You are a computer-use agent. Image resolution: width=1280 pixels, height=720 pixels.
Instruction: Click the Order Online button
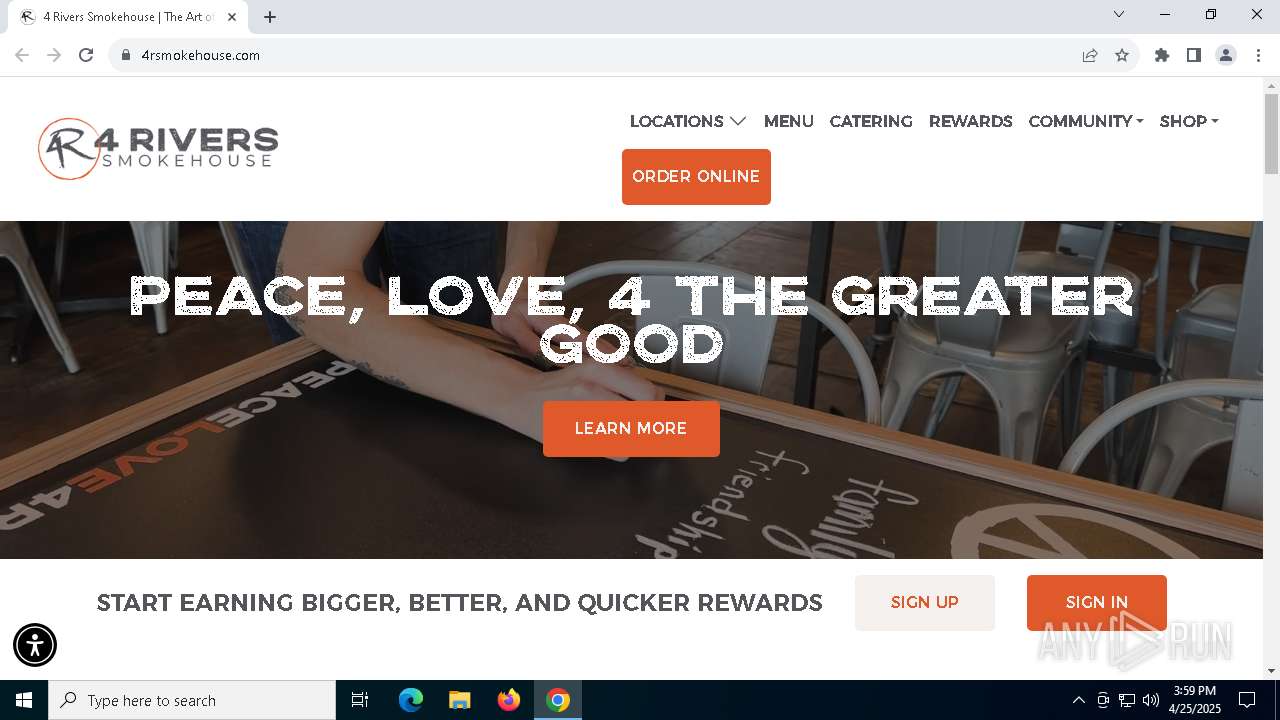(x=696, y=177)
